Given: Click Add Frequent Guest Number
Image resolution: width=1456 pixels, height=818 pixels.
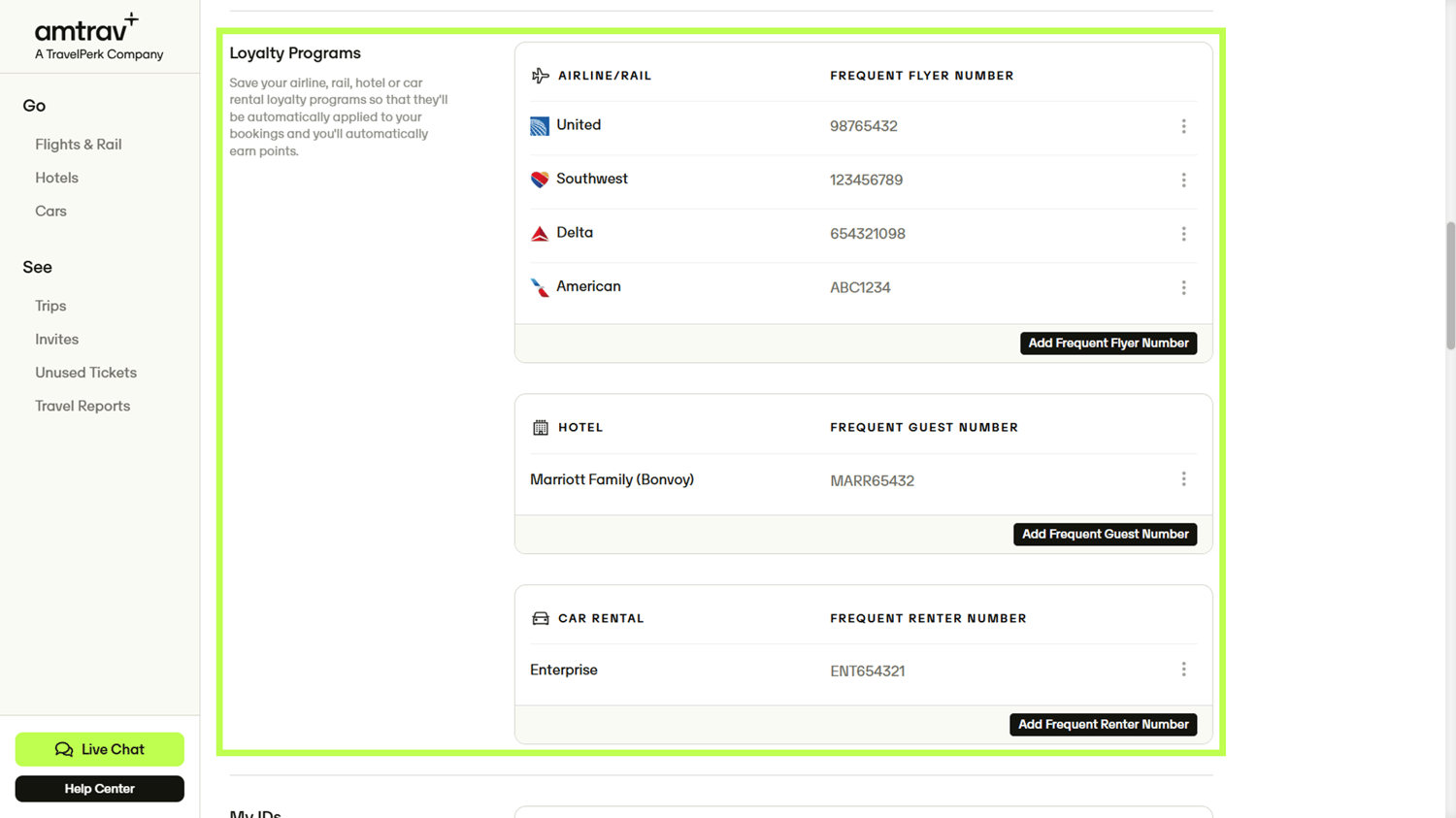Looking at the screenshot, I should [1105, 534].
